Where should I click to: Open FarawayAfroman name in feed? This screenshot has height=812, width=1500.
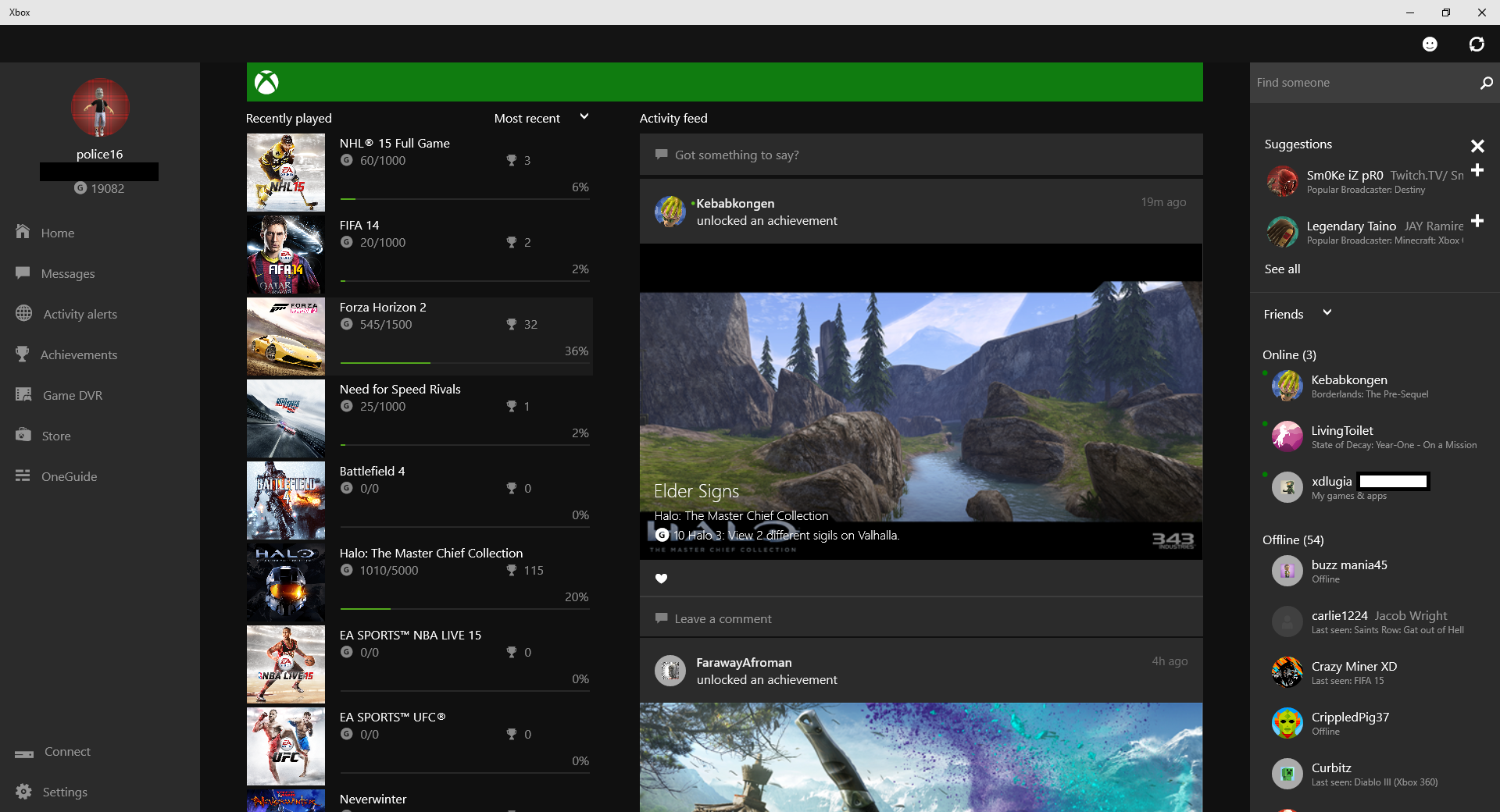[x=744, y=662]
